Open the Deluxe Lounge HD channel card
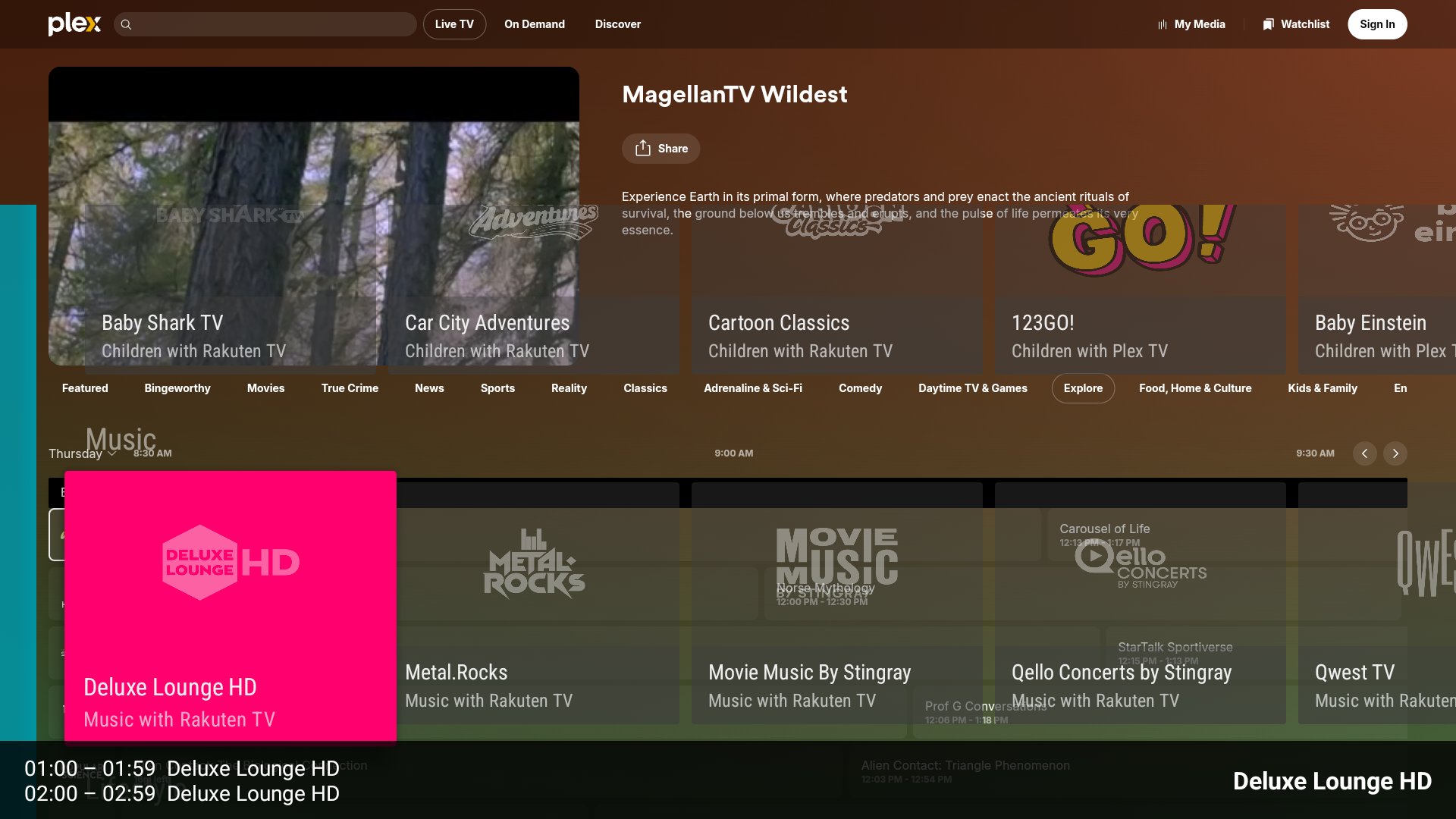 pos(231,606)
